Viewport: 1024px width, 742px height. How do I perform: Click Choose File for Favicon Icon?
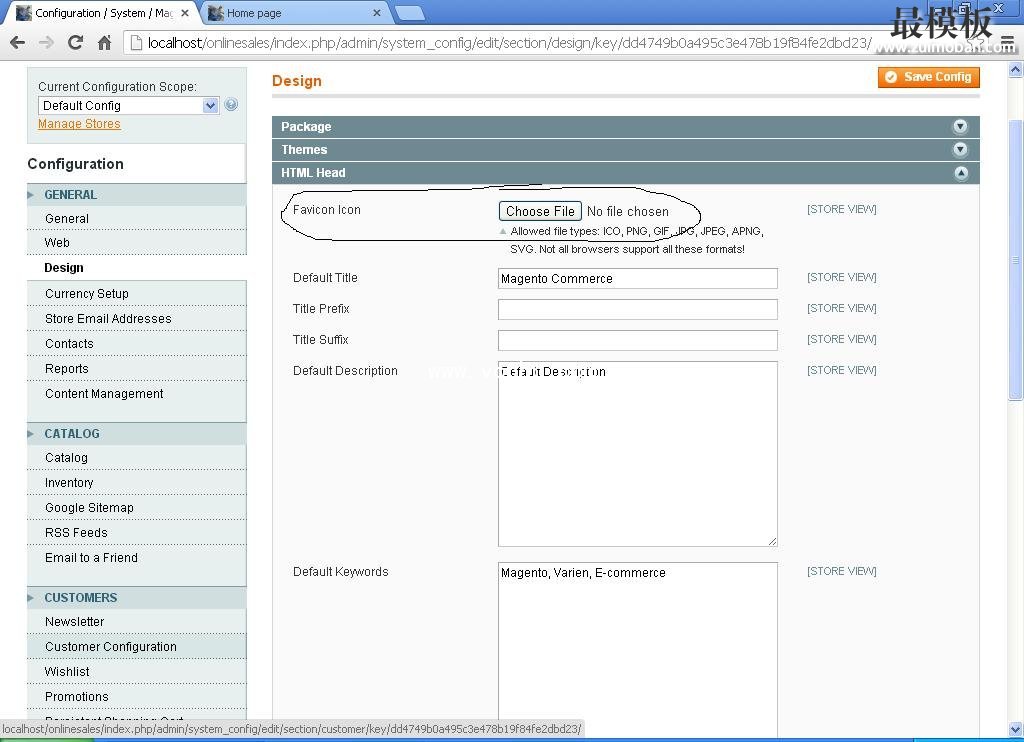click(x=540, y=211)
